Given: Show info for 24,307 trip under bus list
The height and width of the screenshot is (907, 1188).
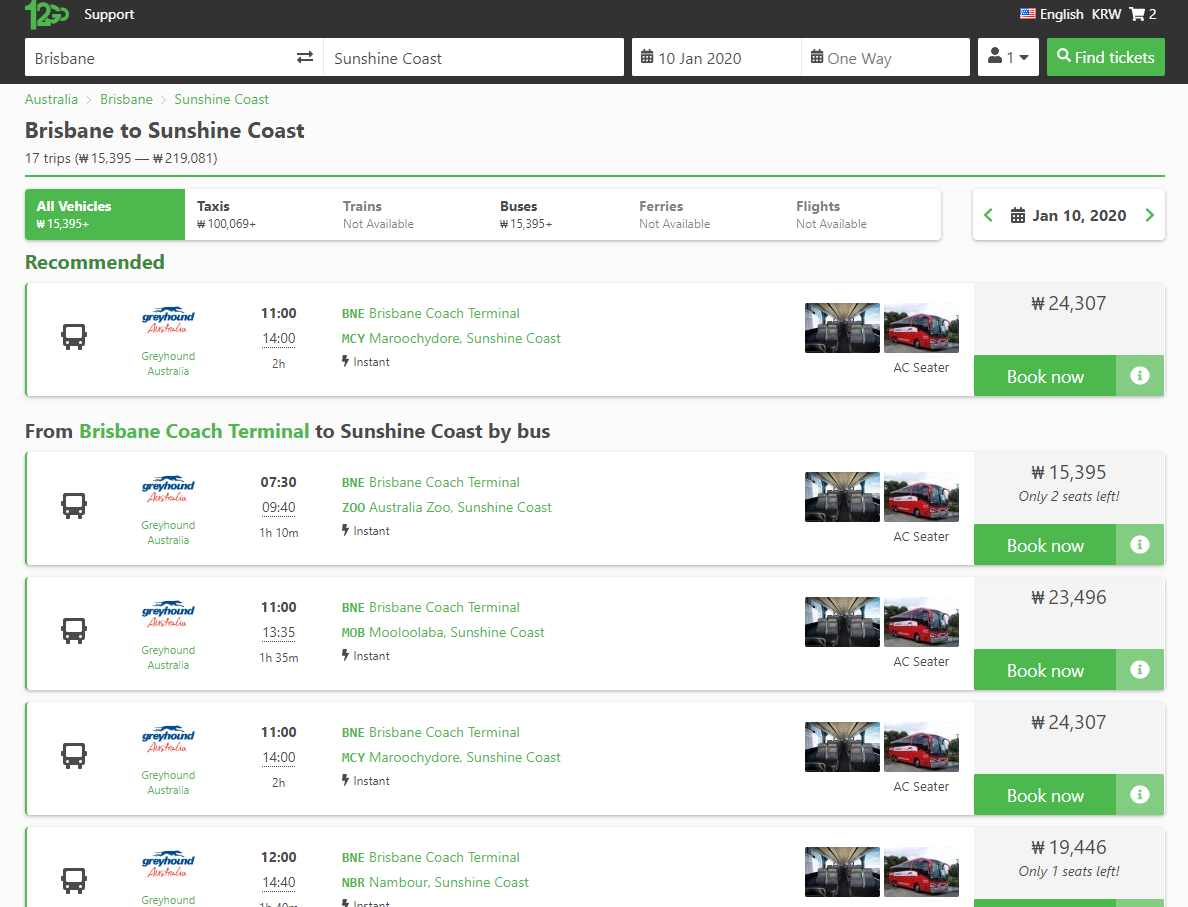Looking at the screenshot, I should [1140, 795].
